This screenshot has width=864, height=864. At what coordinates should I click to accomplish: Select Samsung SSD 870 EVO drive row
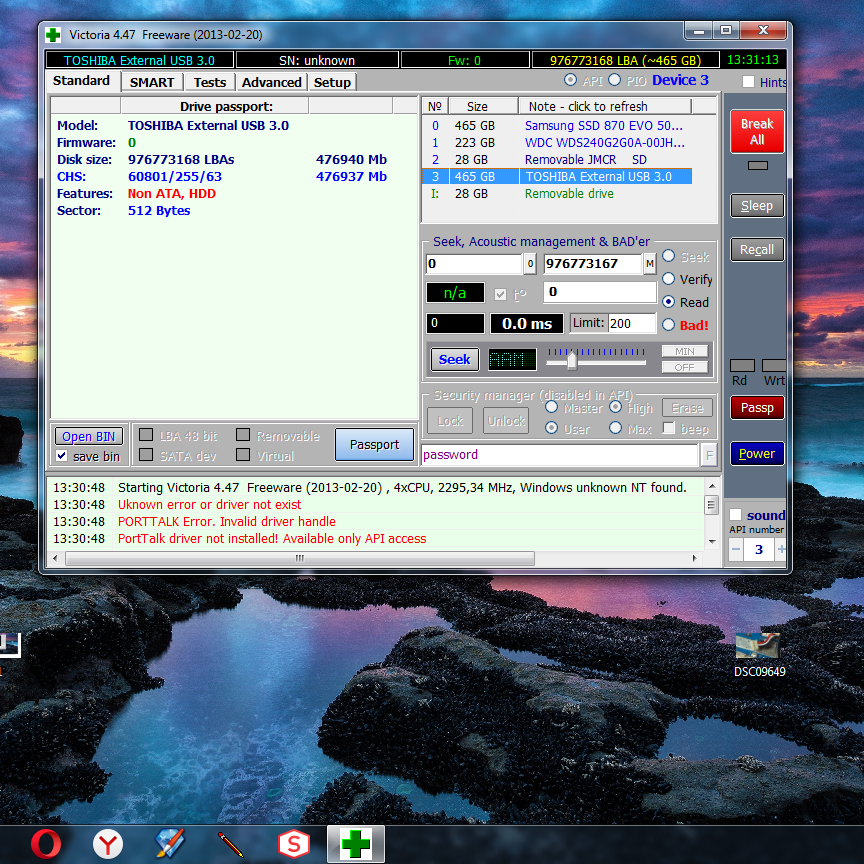[557, 125]
